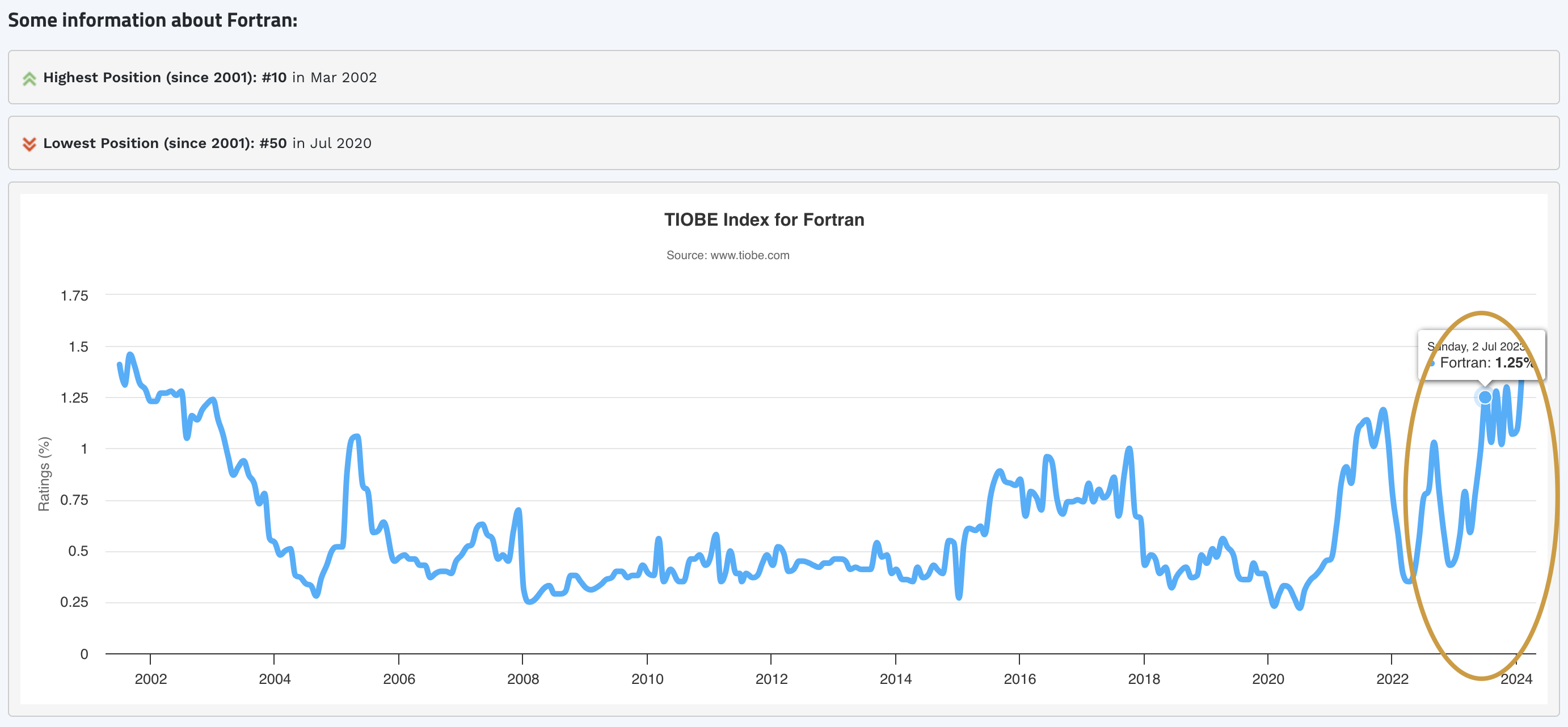Click the green up-arrows Highest Position icon
1568x727 pixels.
pos(29,78)
